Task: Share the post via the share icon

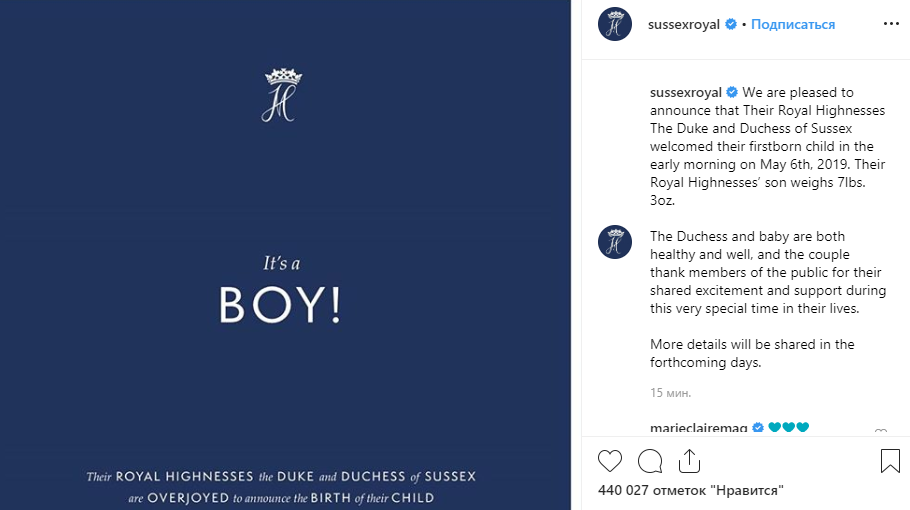Action: 689,461
